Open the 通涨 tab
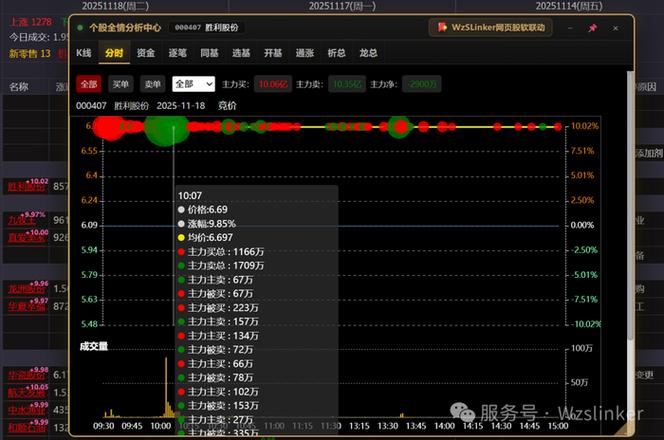 304,53
